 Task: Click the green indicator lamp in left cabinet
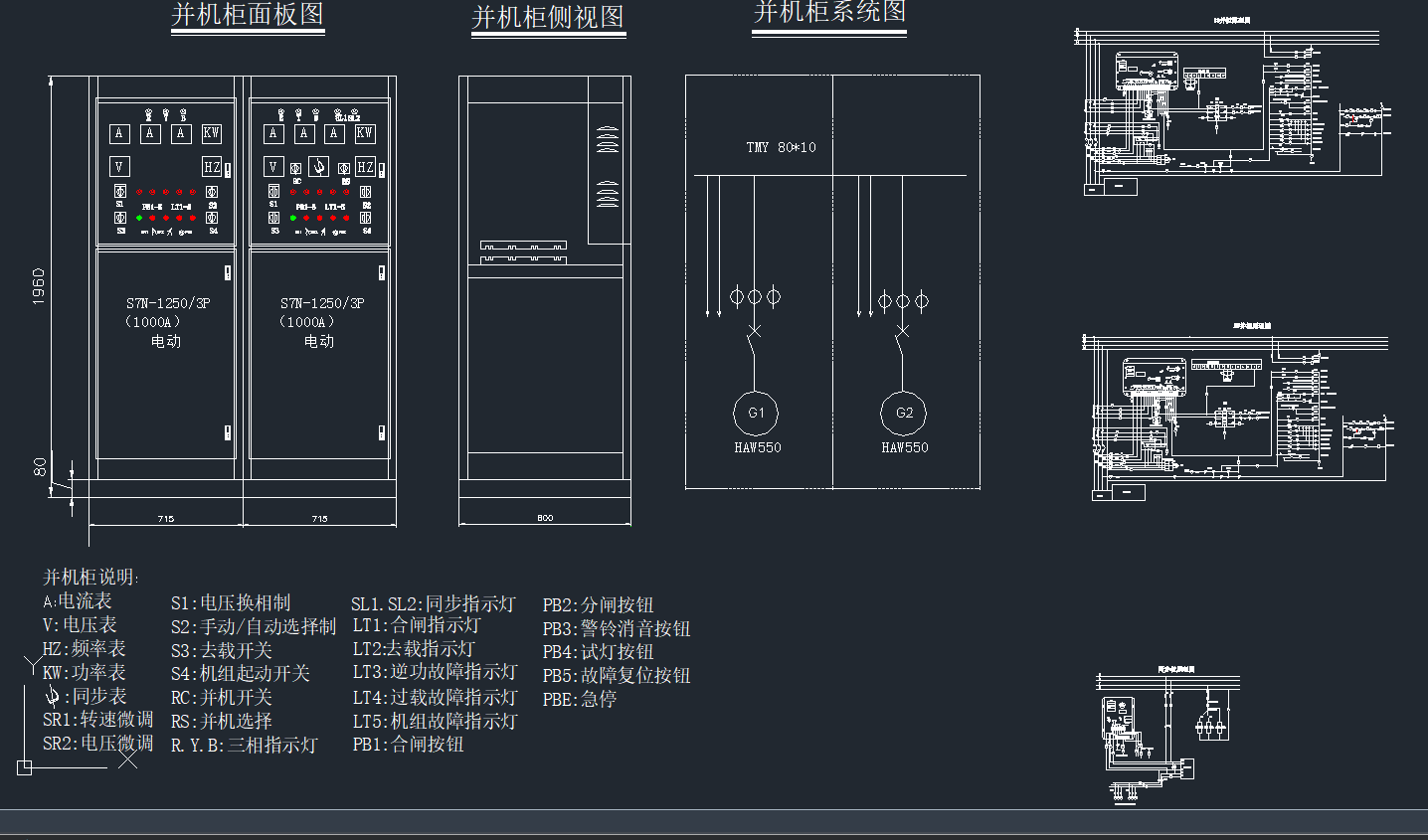click(x=139, y=218)
